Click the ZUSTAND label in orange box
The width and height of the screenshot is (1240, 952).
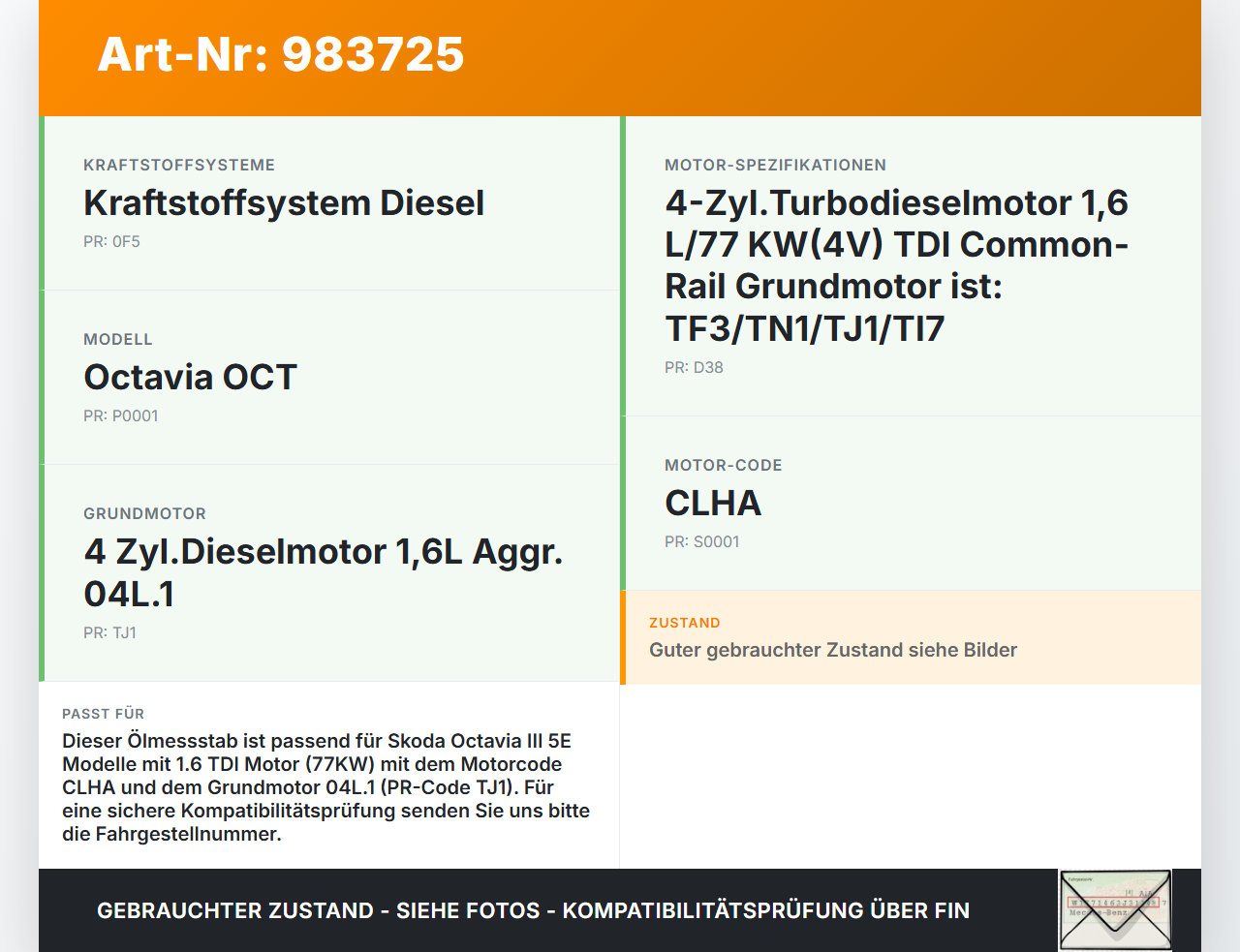(x=684, y=623)
